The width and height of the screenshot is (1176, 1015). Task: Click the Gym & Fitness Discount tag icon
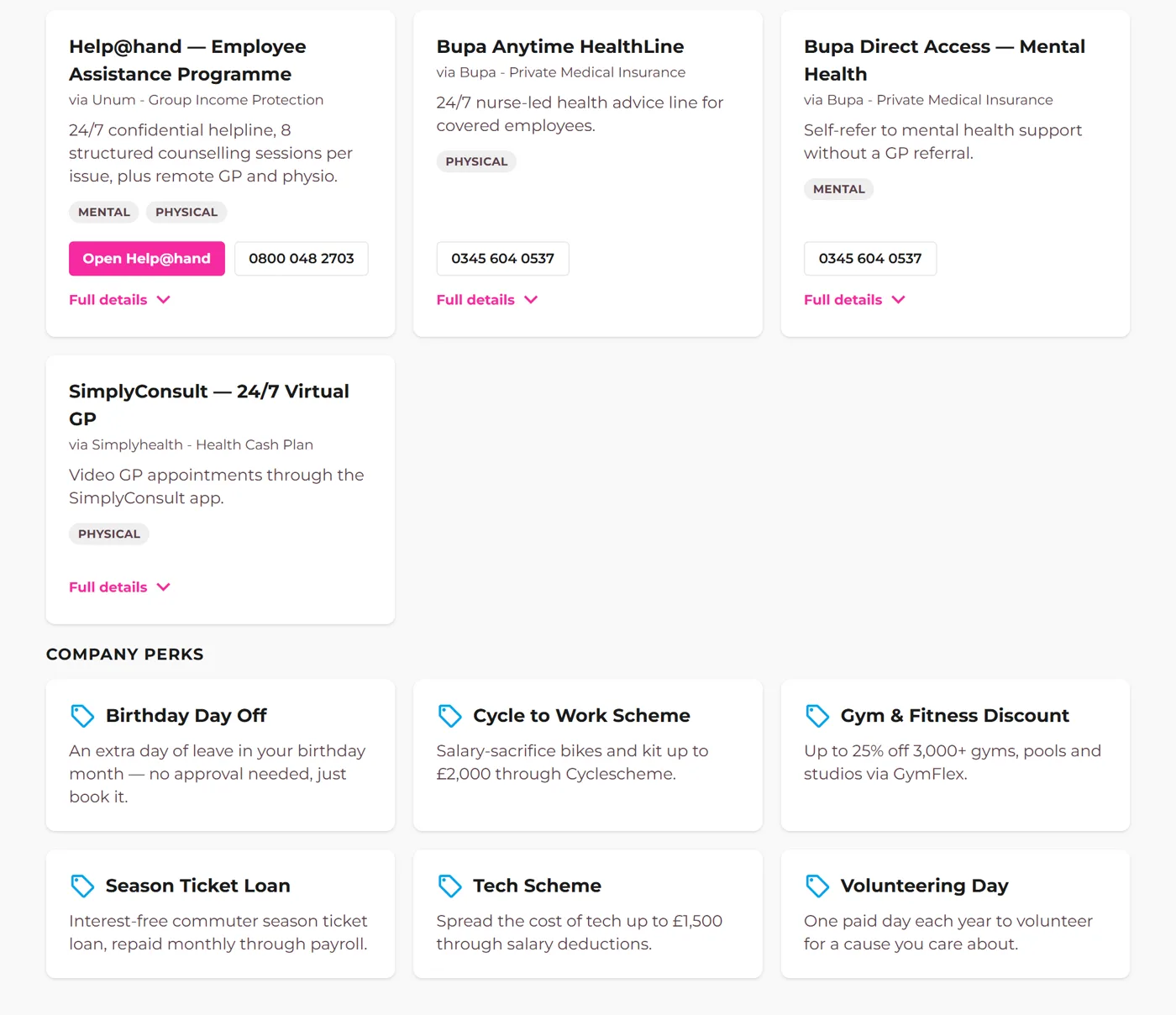click(x=817, y=716)
